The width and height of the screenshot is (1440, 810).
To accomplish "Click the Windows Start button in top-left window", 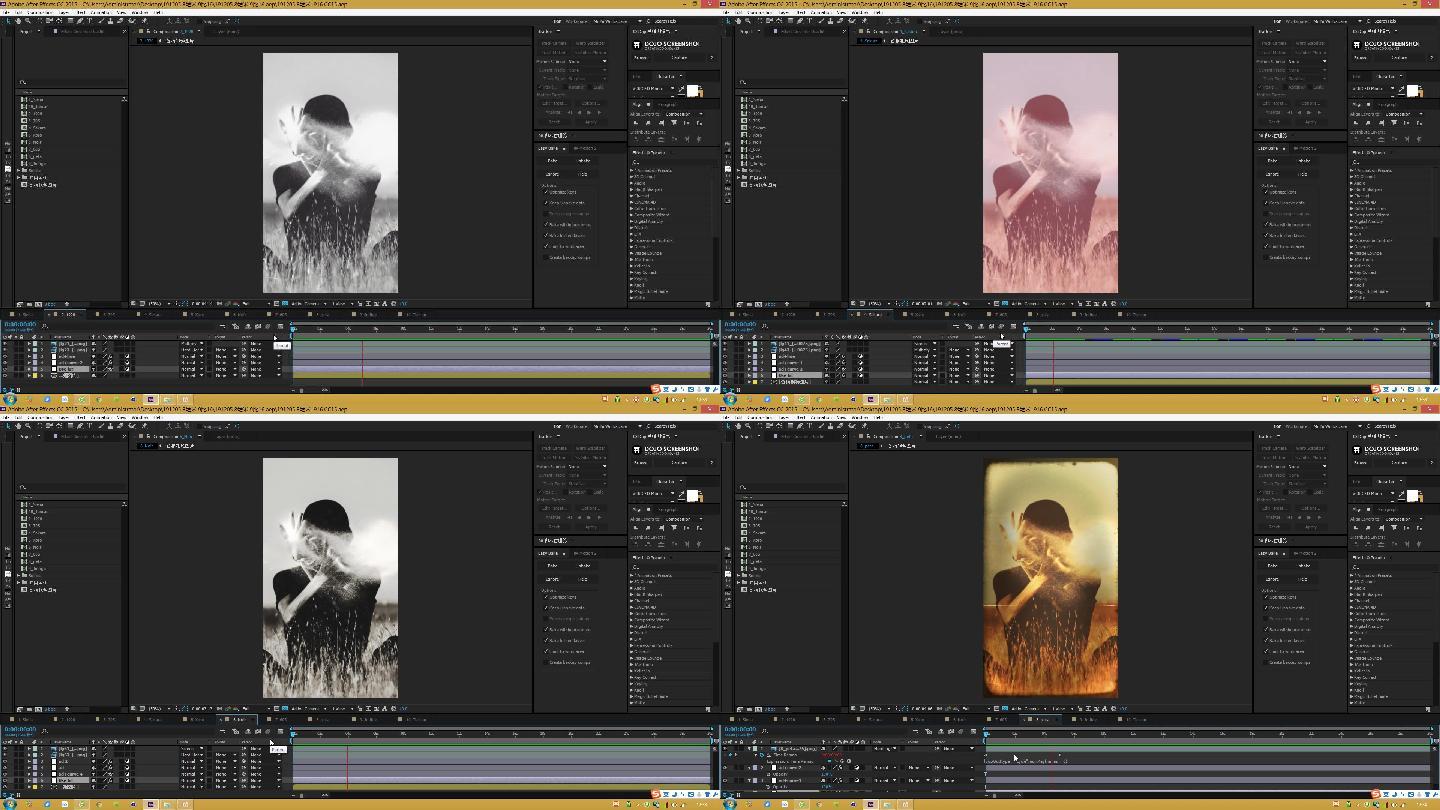I will [10, 399].
